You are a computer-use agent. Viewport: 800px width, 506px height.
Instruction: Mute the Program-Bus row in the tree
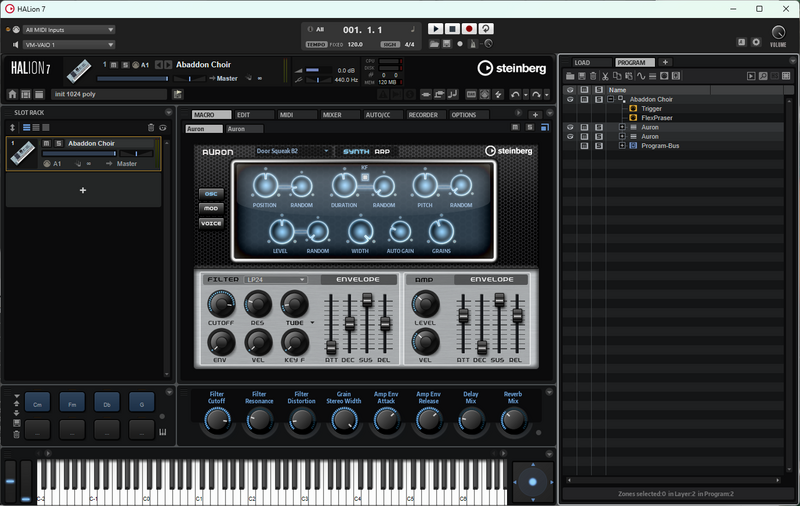(585, 146)
